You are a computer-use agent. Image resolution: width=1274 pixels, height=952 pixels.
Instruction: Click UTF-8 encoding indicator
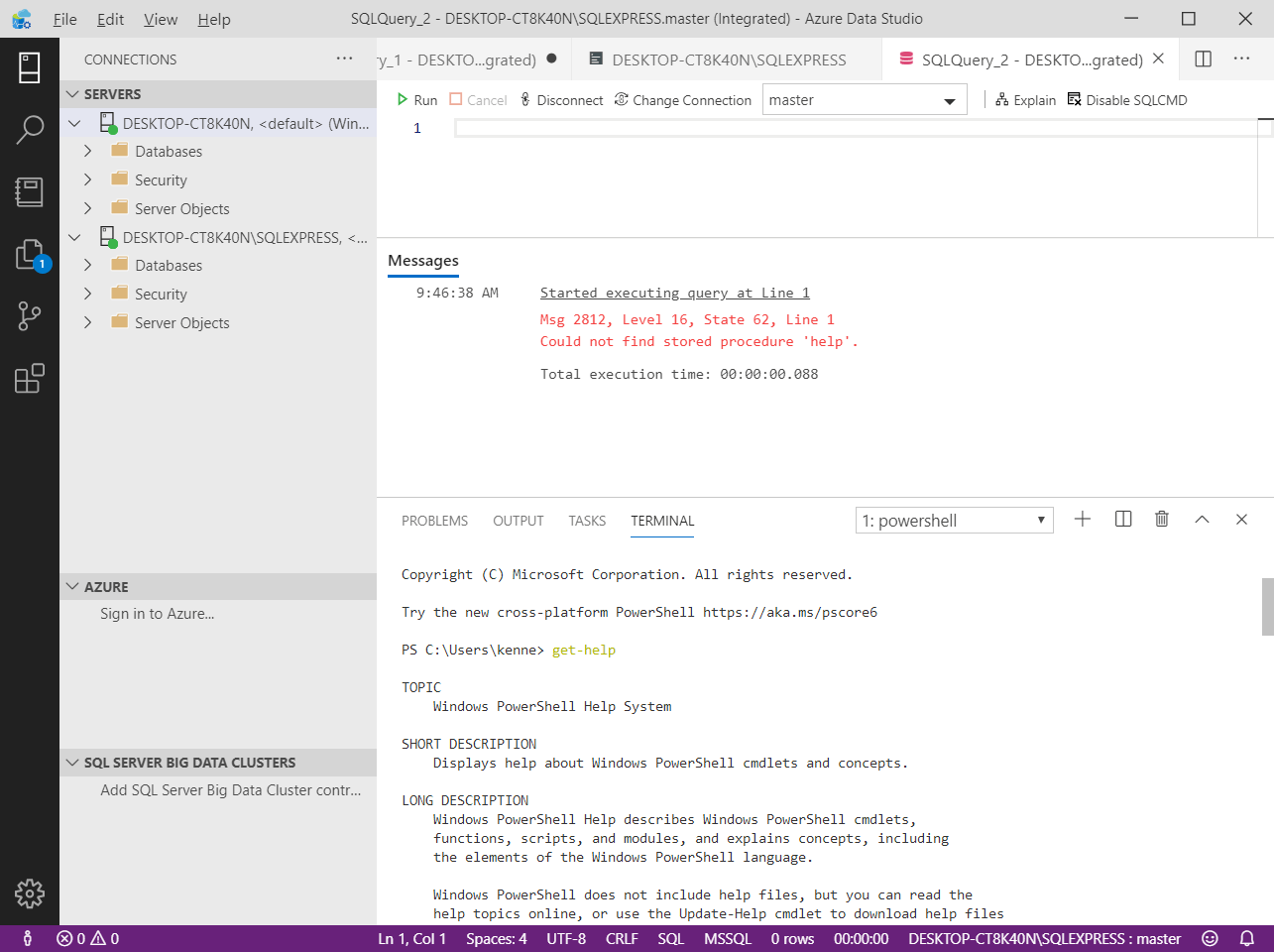pos(566,939)
